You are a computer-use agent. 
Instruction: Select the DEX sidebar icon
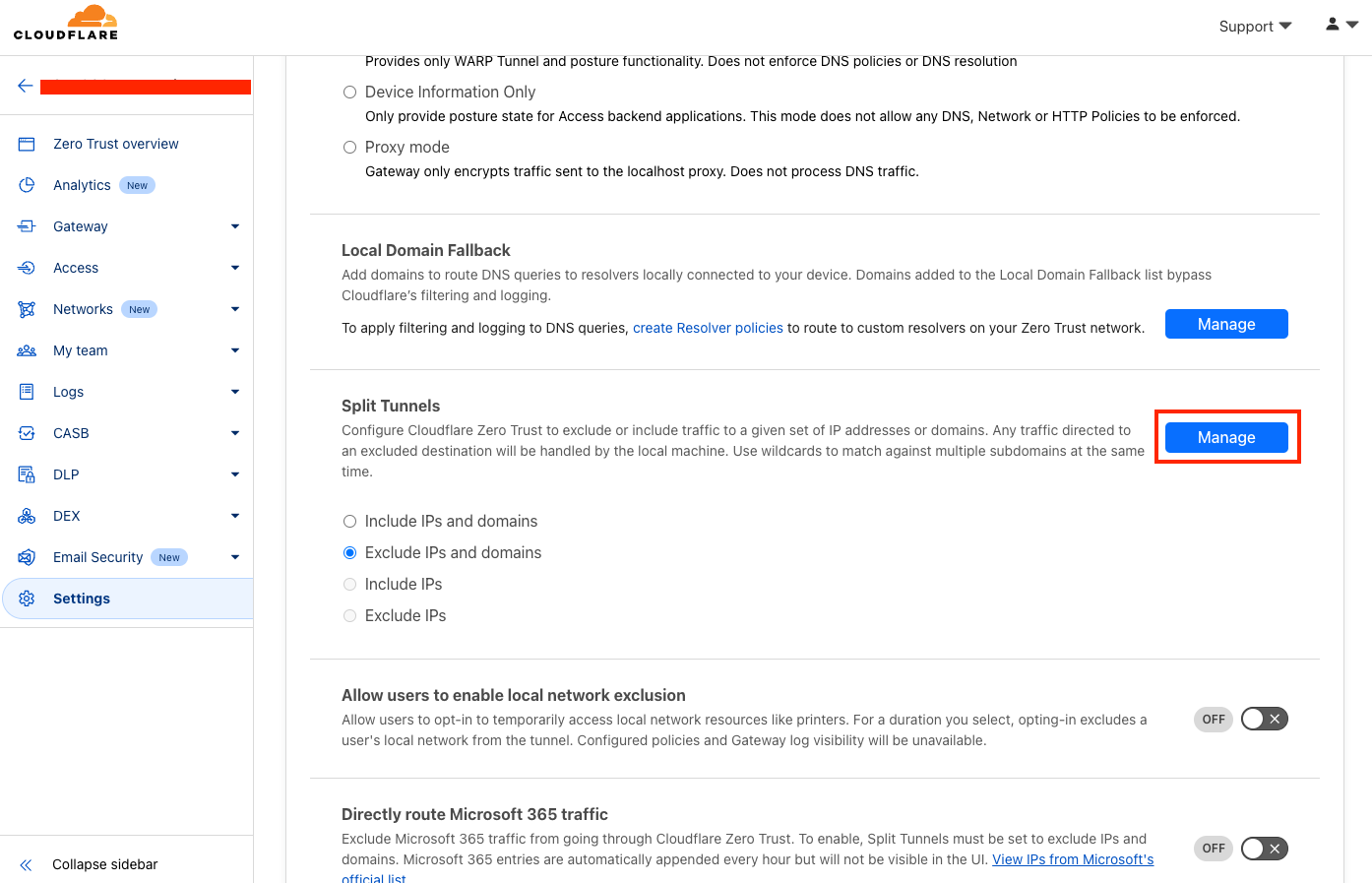point(27,516)
